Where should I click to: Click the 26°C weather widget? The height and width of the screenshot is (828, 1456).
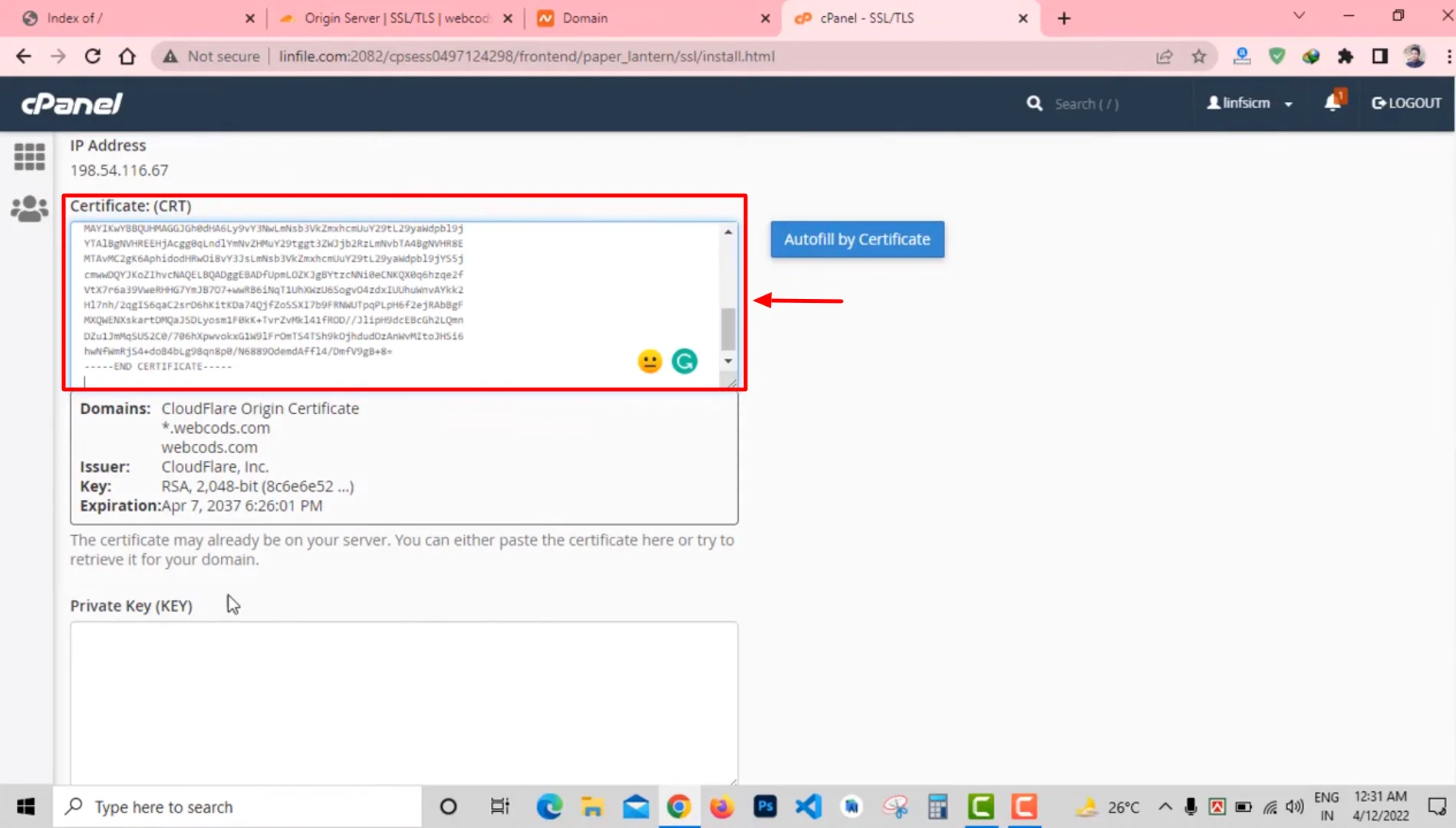[1107, 807]
